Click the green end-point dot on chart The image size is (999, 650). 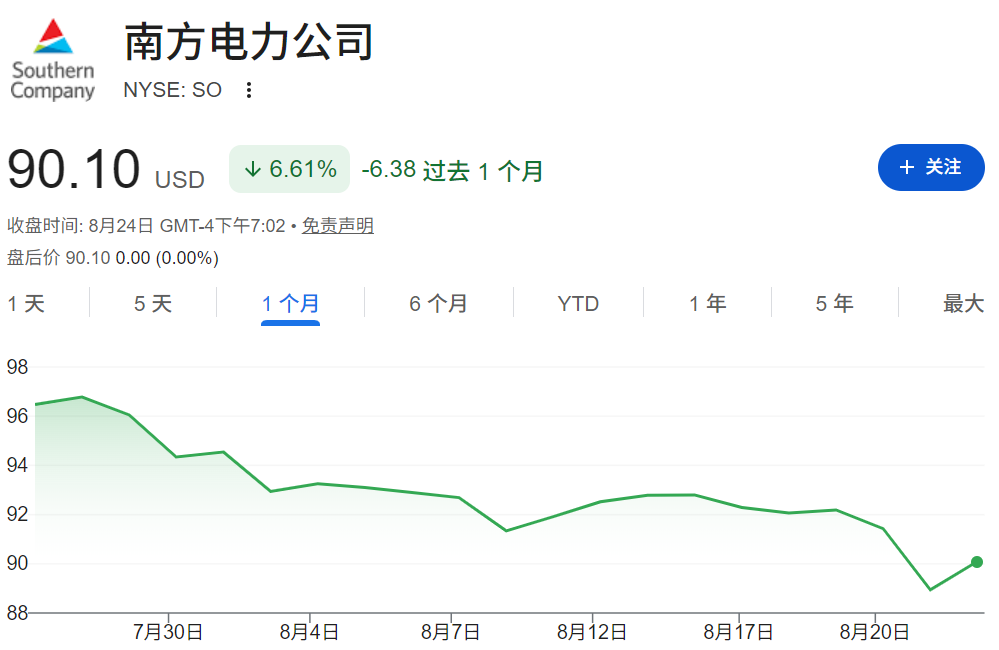(x=977, y=562)
